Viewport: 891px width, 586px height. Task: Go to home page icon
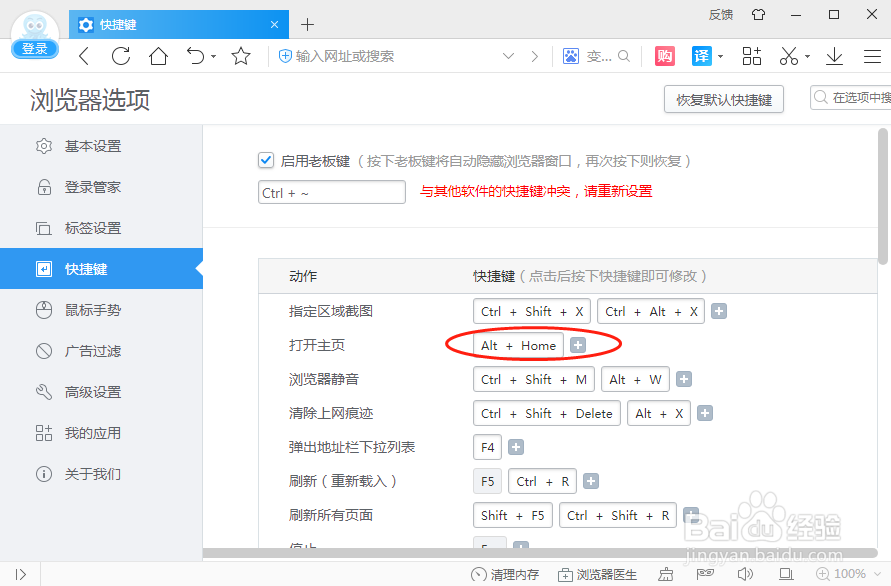(159, 56)
